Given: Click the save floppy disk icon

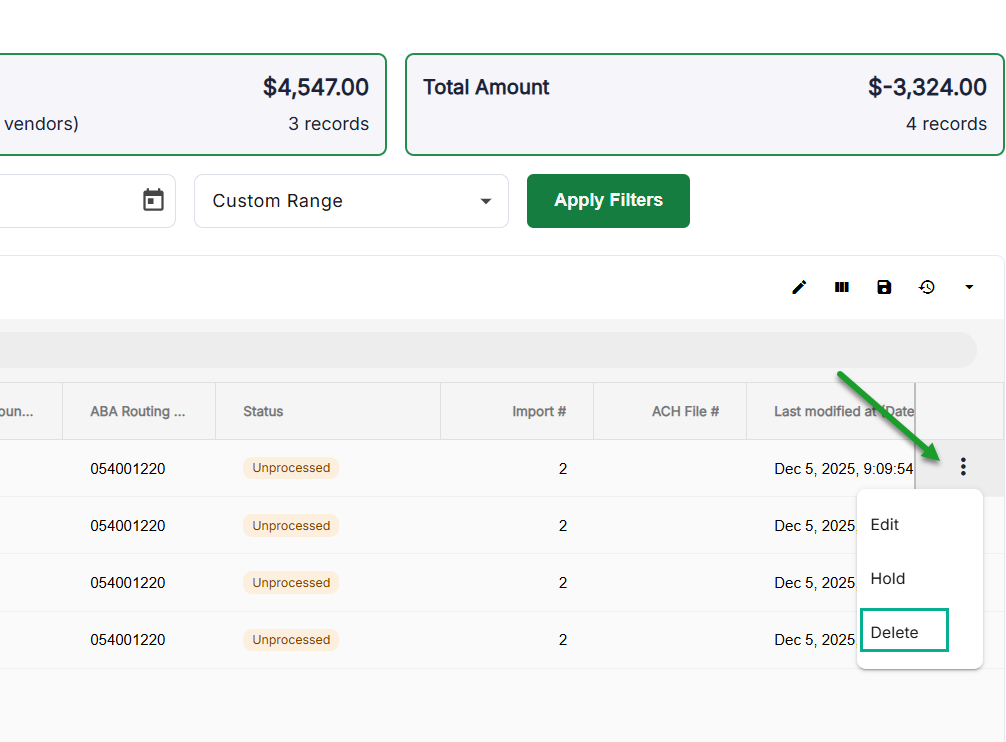Looking at the screenshot, I should [x=884, y=288].
